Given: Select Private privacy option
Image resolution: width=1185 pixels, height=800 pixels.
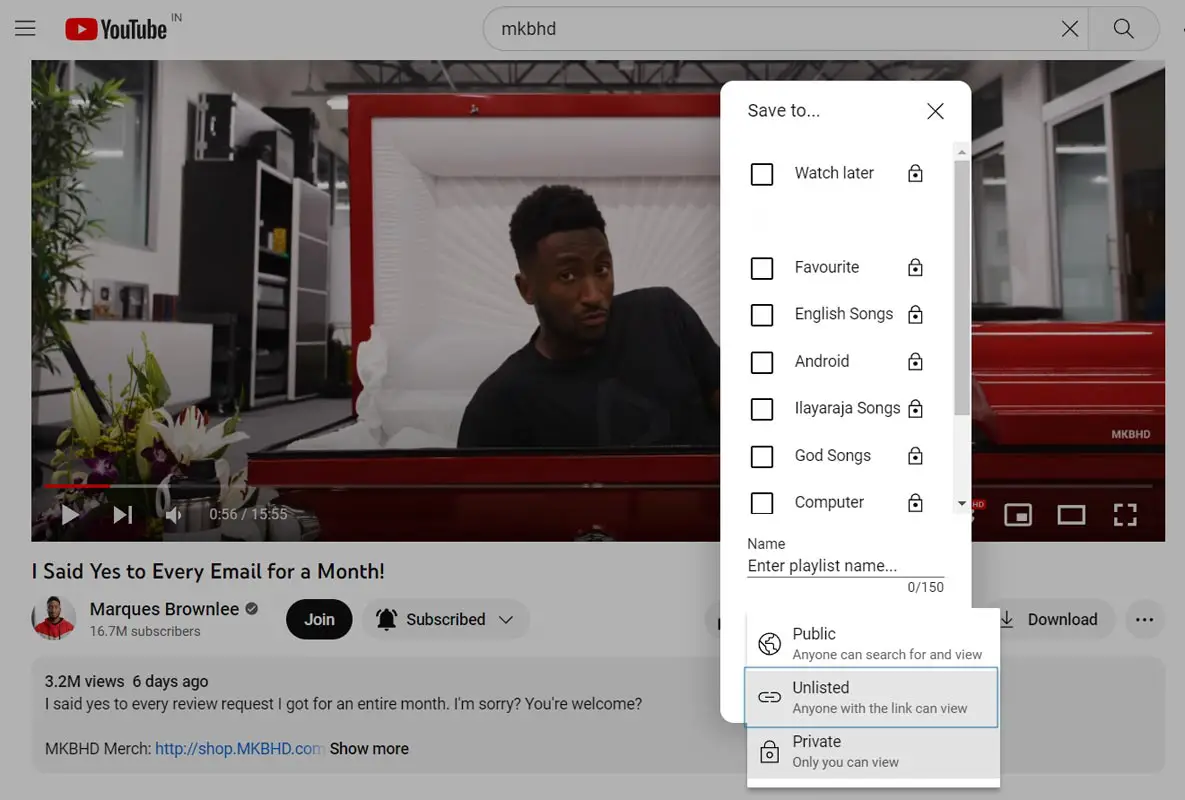Looking at the screenshot, I should [x=872, y=751].
